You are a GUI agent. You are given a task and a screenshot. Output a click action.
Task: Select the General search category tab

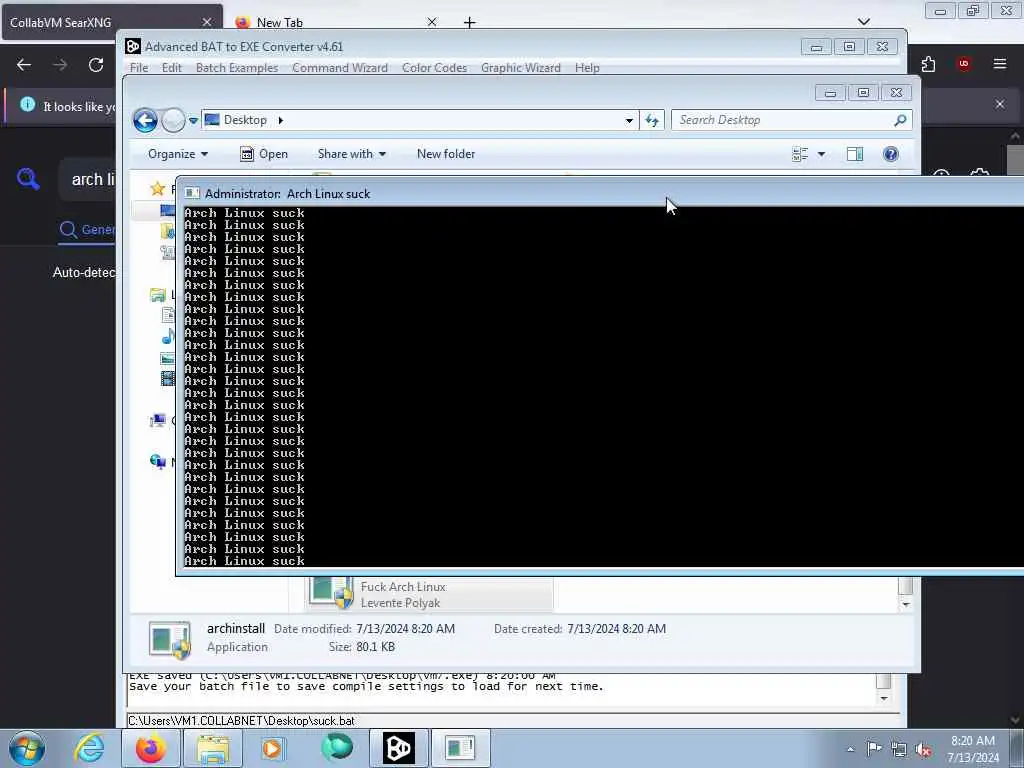pos(87,230)
